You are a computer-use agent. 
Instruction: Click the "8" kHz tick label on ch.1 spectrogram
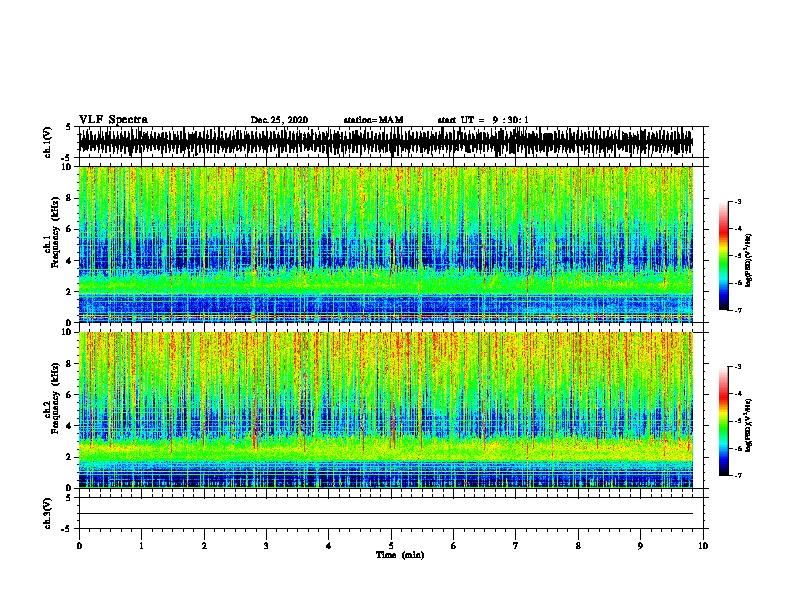[70, 198]
